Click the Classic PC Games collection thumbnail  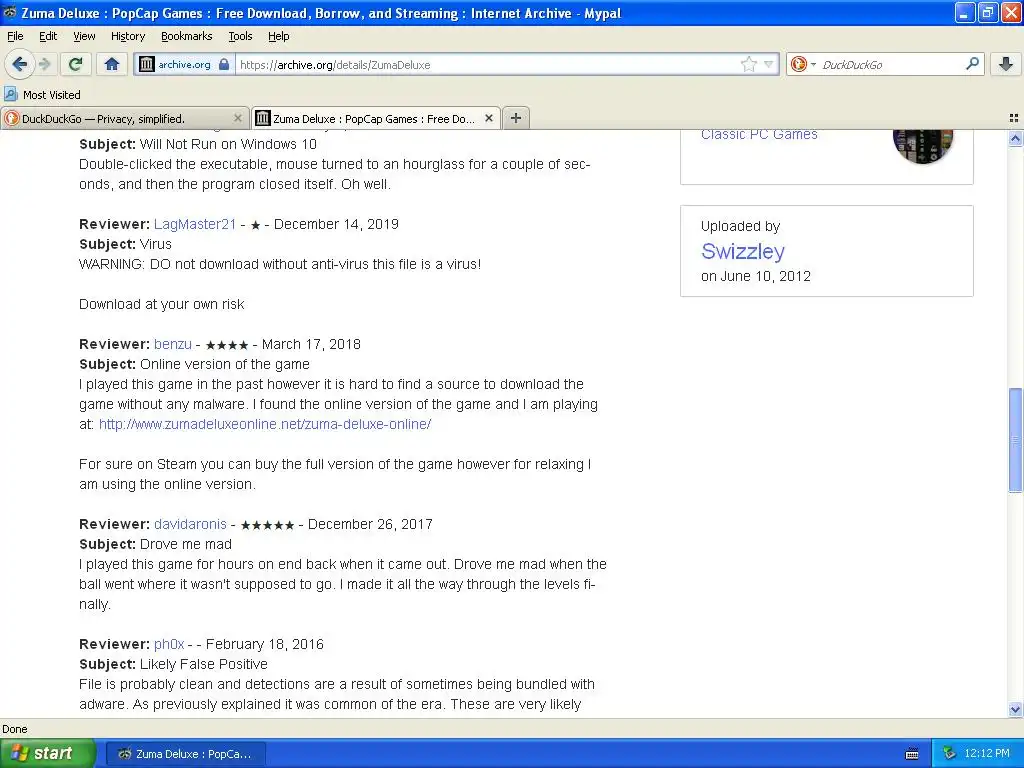point(923,145)
